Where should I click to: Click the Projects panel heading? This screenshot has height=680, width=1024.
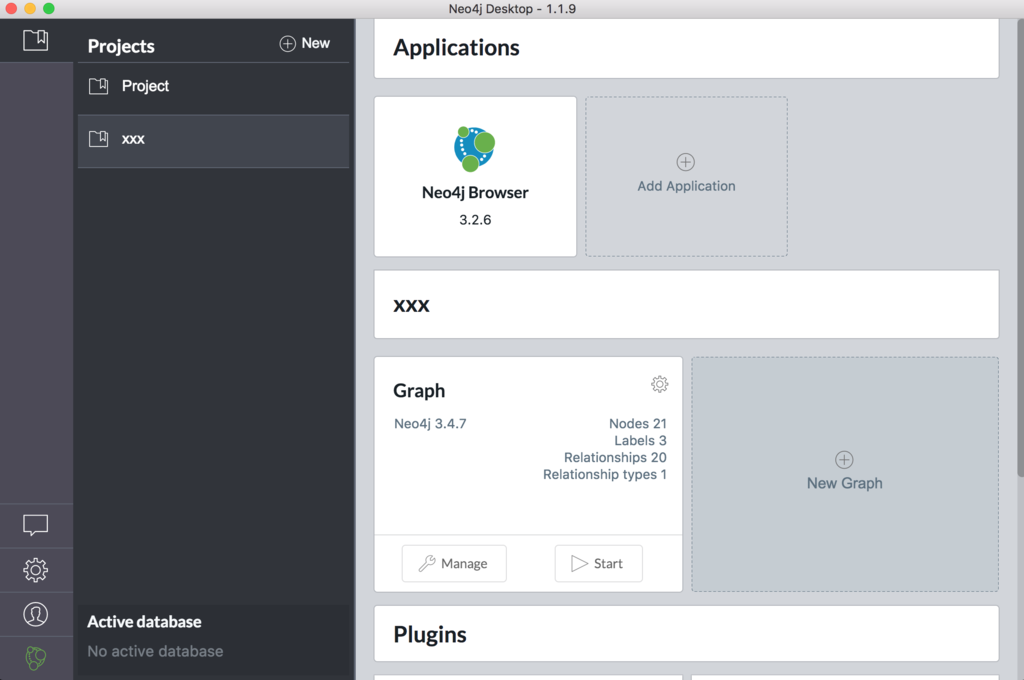[121, 46]
